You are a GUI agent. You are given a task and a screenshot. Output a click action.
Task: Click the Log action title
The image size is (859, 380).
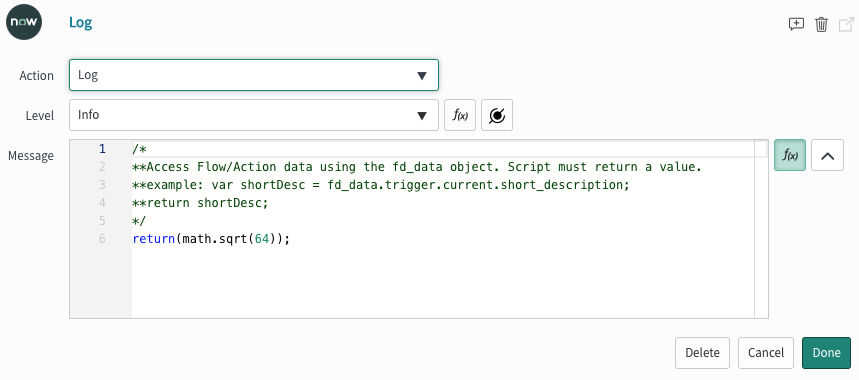[x=81, y=23]
